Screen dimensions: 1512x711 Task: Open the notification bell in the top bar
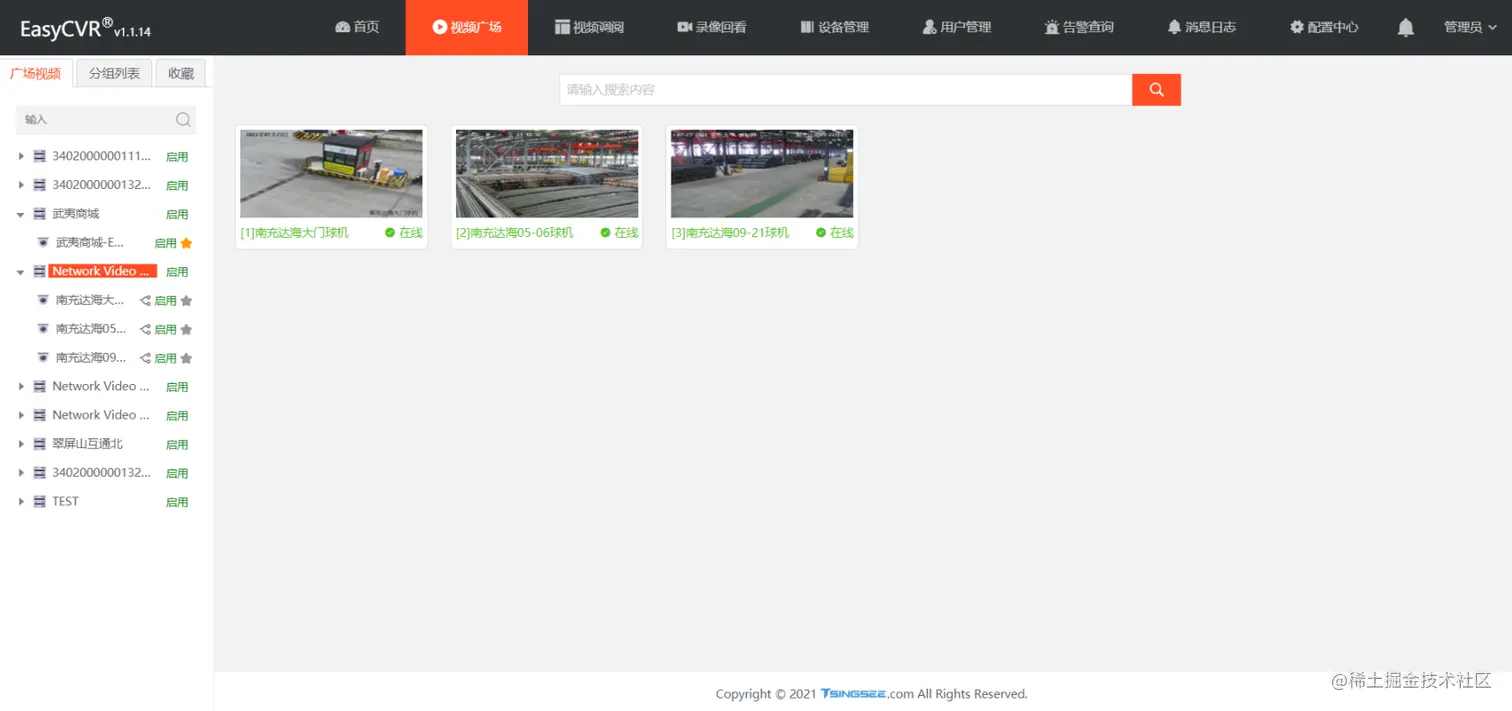(1405, 28)
